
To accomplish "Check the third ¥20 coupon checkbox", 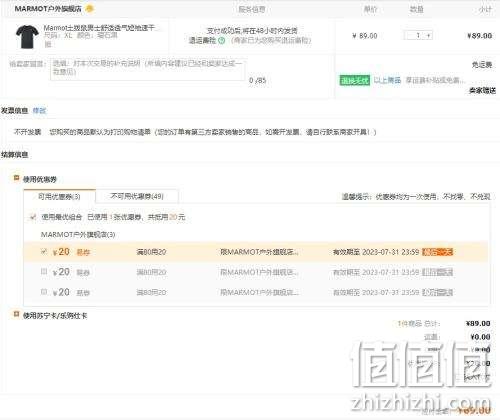I will pos(43,292).
